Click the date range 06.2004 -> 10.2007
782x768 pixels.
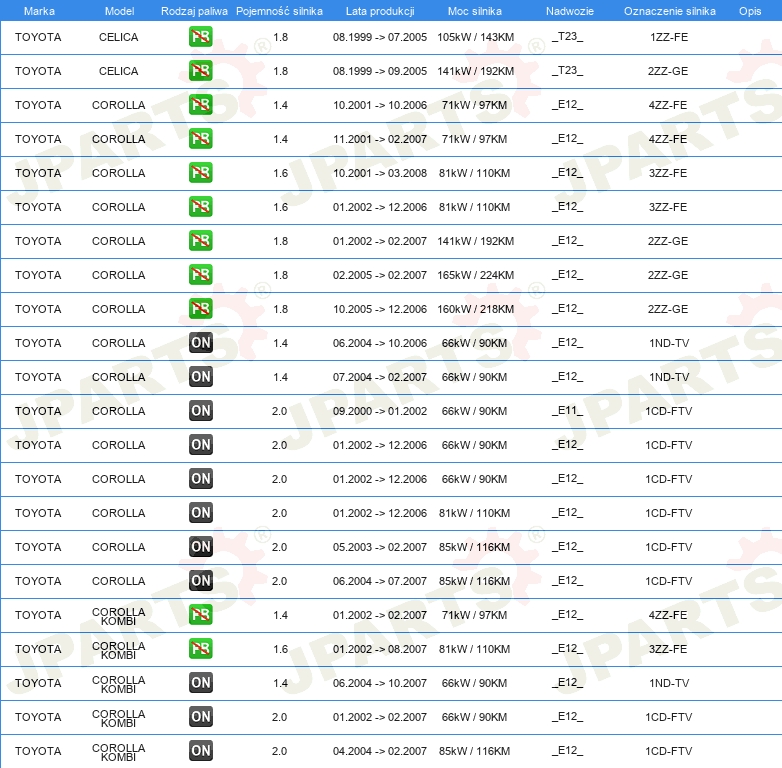[380, 683]
